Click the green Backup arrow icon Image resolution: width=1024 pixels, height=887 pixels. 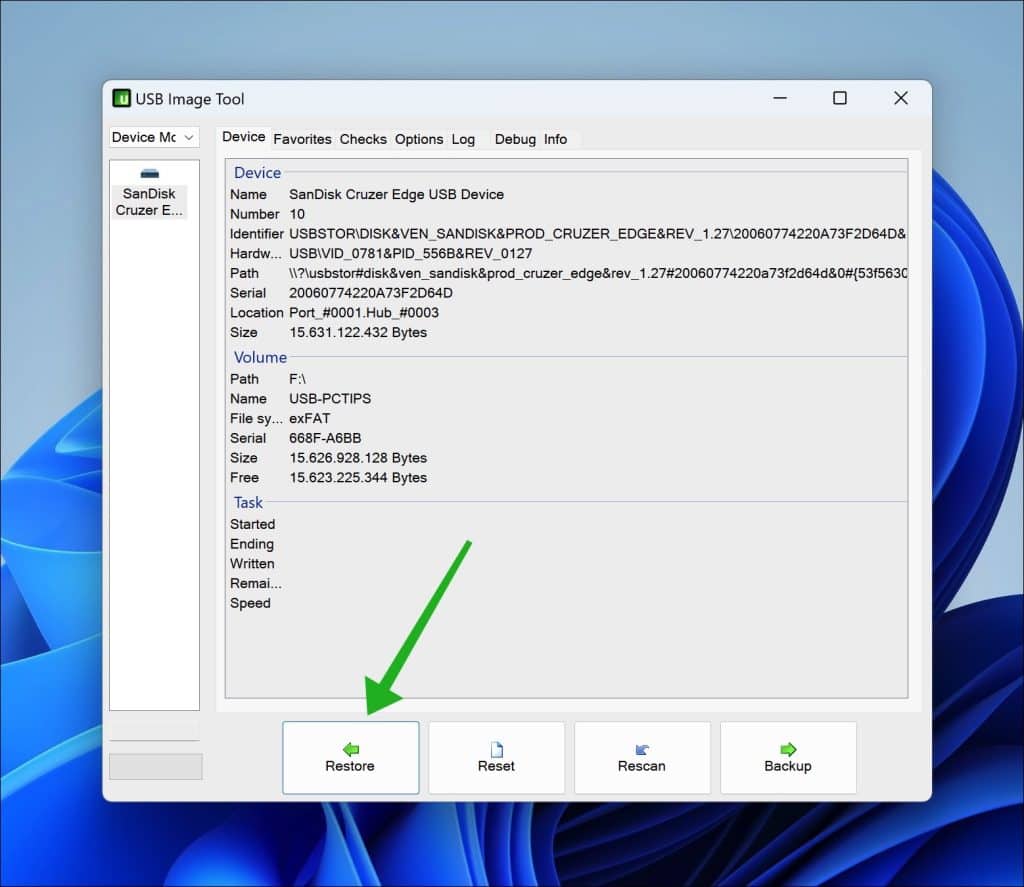tap(788, 749)
